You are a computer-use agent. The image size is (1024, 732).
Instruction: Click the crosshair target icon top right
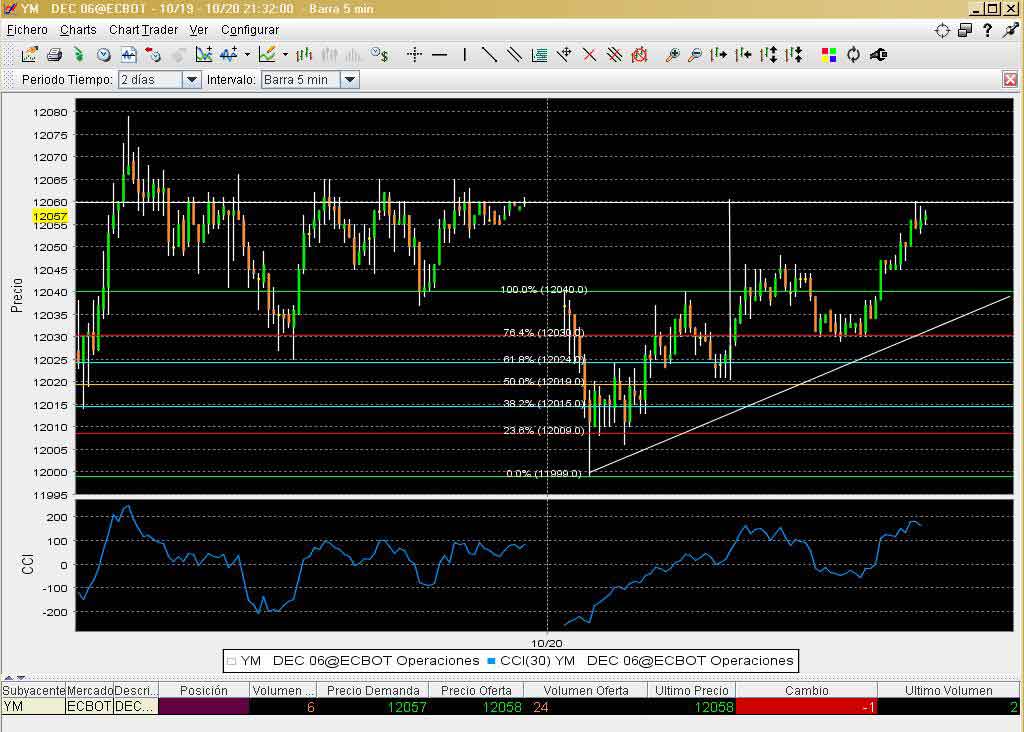click(x=942, y=30)
